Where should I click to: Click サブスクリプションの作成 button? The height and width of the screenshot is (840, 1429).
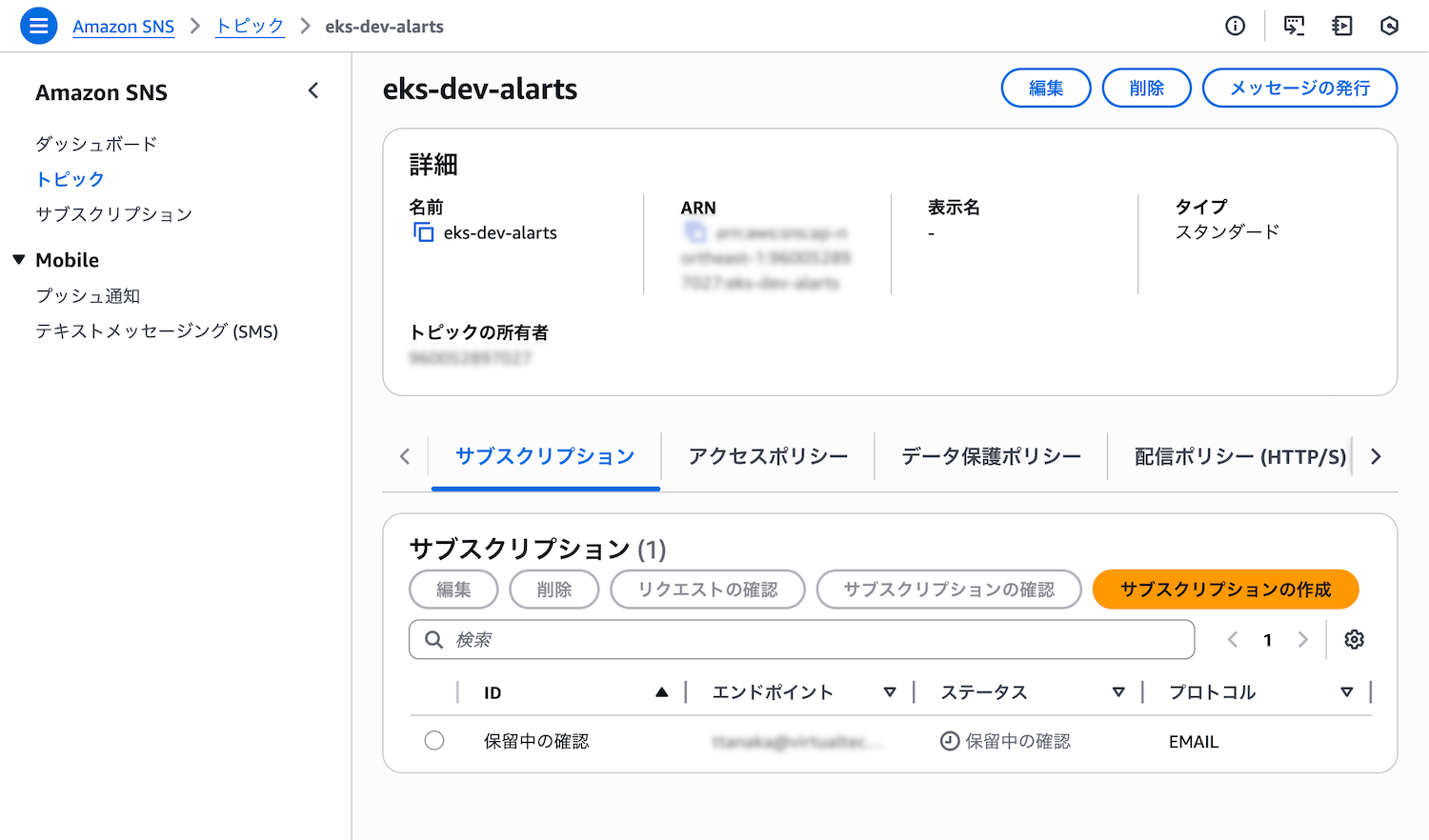(1226, 590)
